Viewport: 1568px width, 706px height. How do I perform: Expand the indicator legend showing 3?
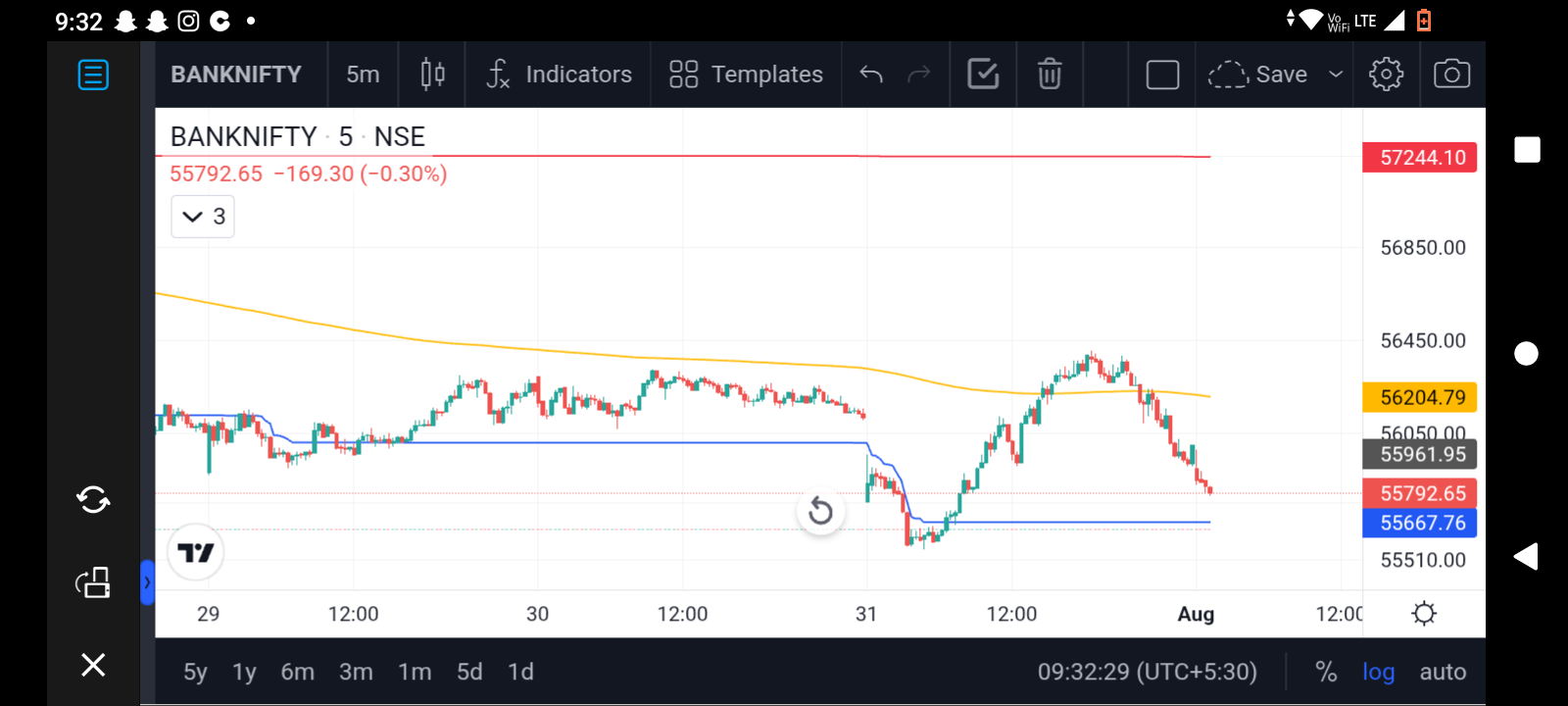(203, 217)
